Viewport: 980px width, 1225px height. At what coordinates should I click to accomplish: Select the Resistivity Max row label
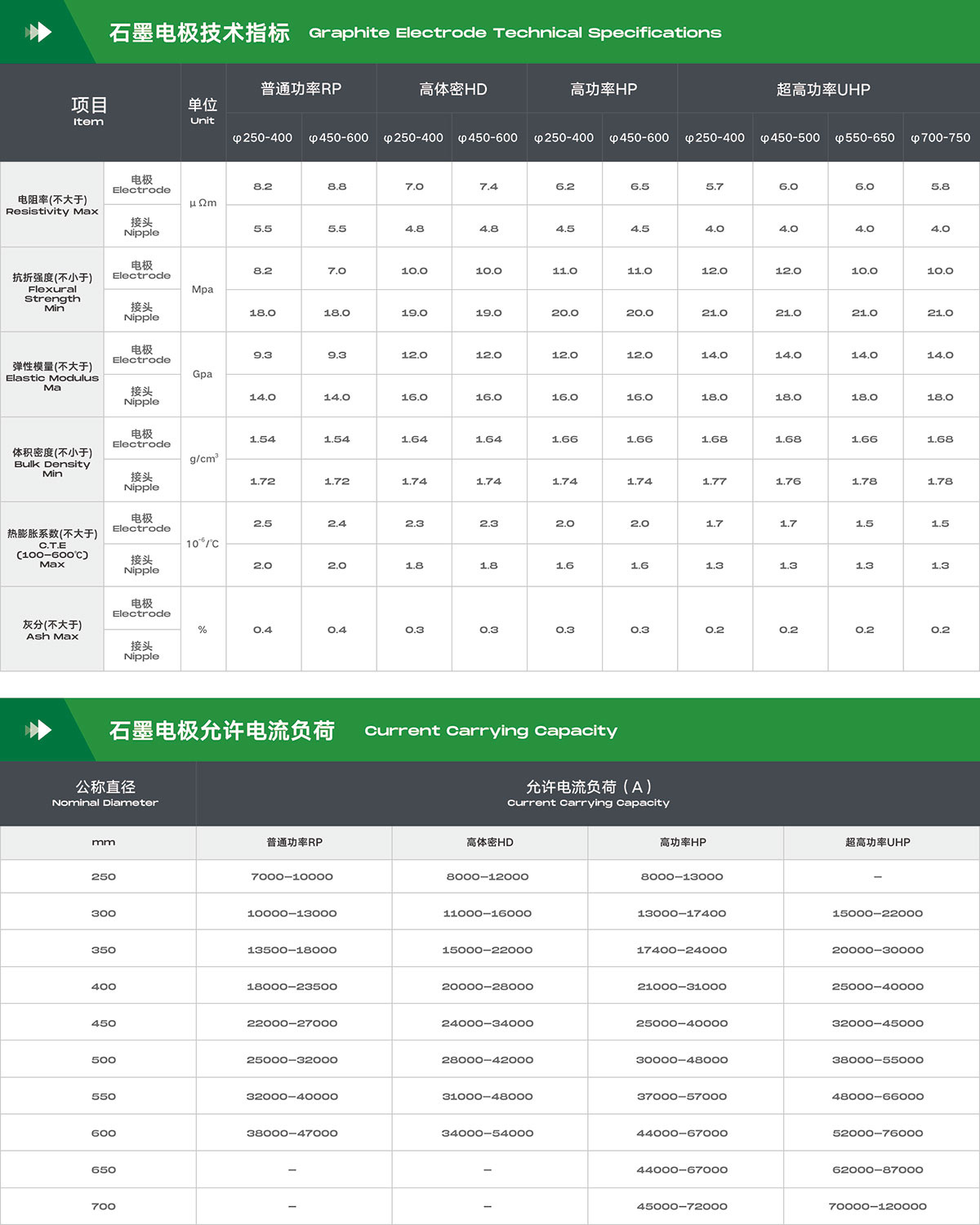point(52,205)
